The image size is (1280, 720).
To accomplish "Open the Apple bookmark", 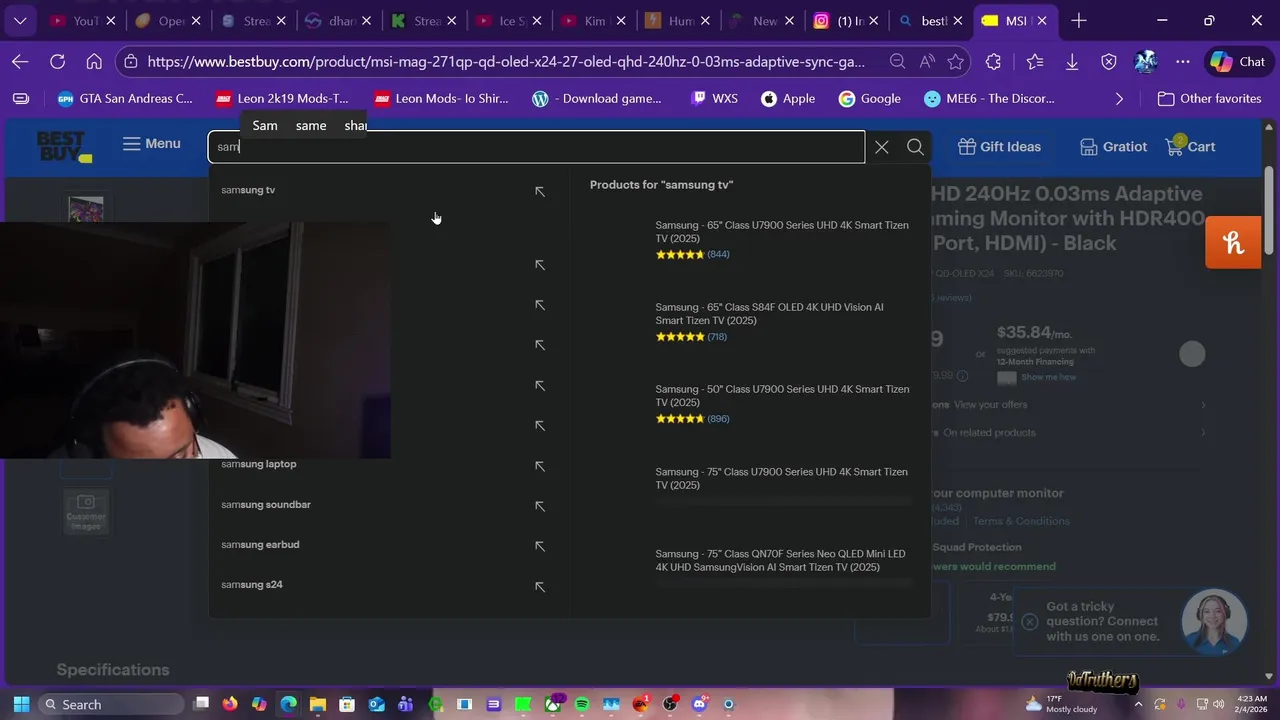I will 788,99.
